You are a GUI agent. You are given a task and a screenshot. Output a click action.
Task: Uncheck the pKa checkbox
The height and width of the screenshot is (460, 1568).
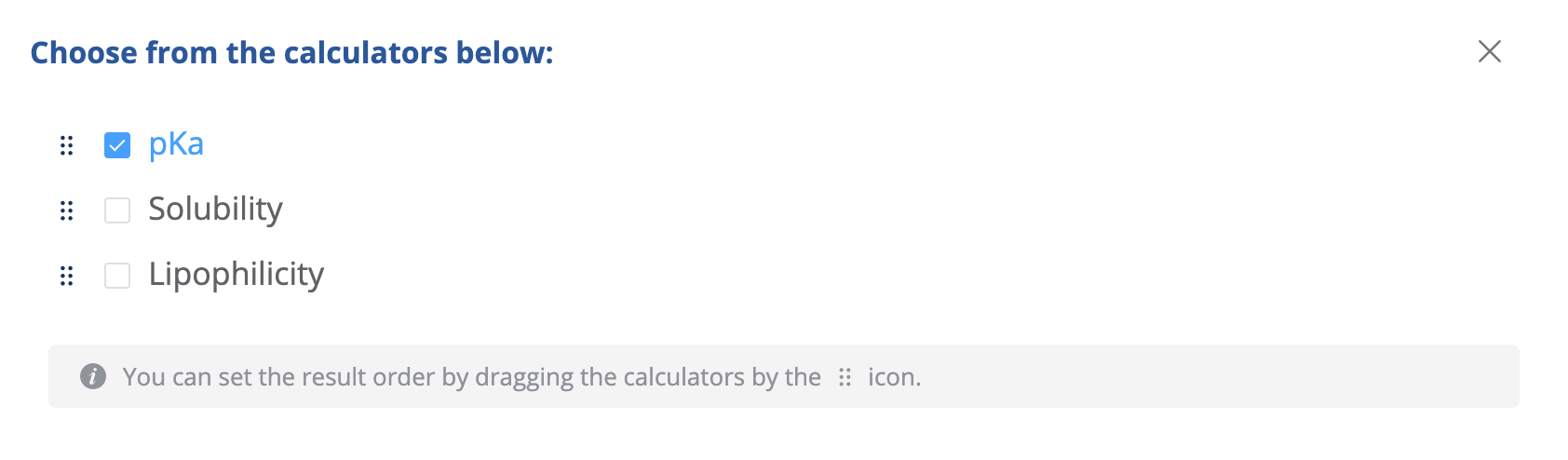click(117, 145)
